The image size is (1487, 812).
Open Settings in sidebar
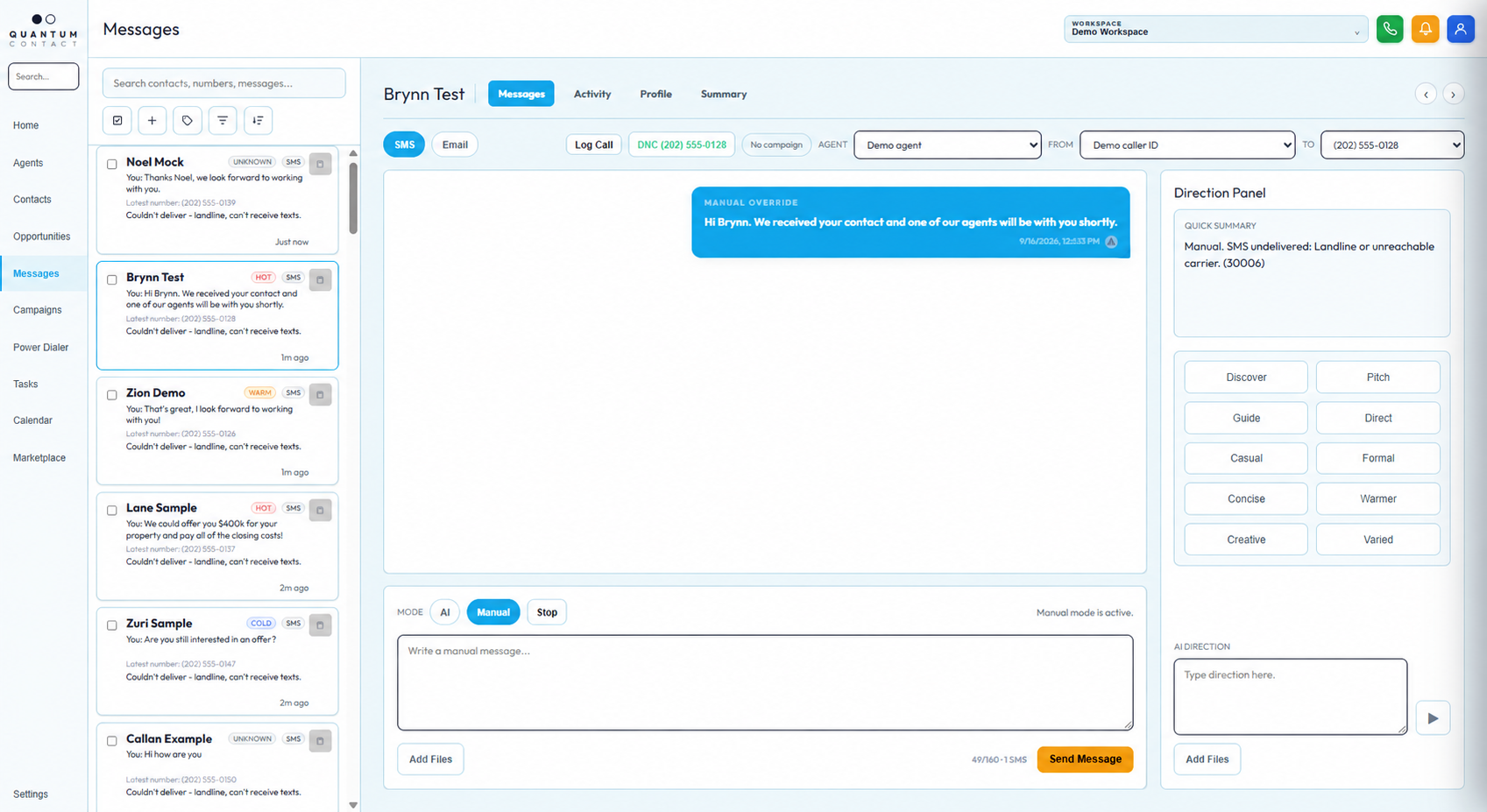coord(31,794)
